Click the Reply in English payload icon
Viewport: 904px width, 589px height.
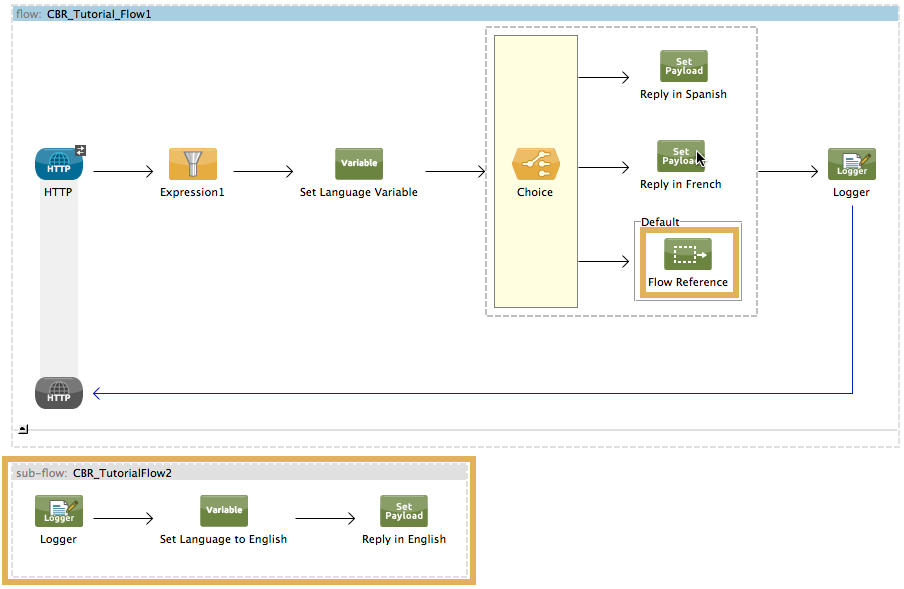click(x=404, y=511)
